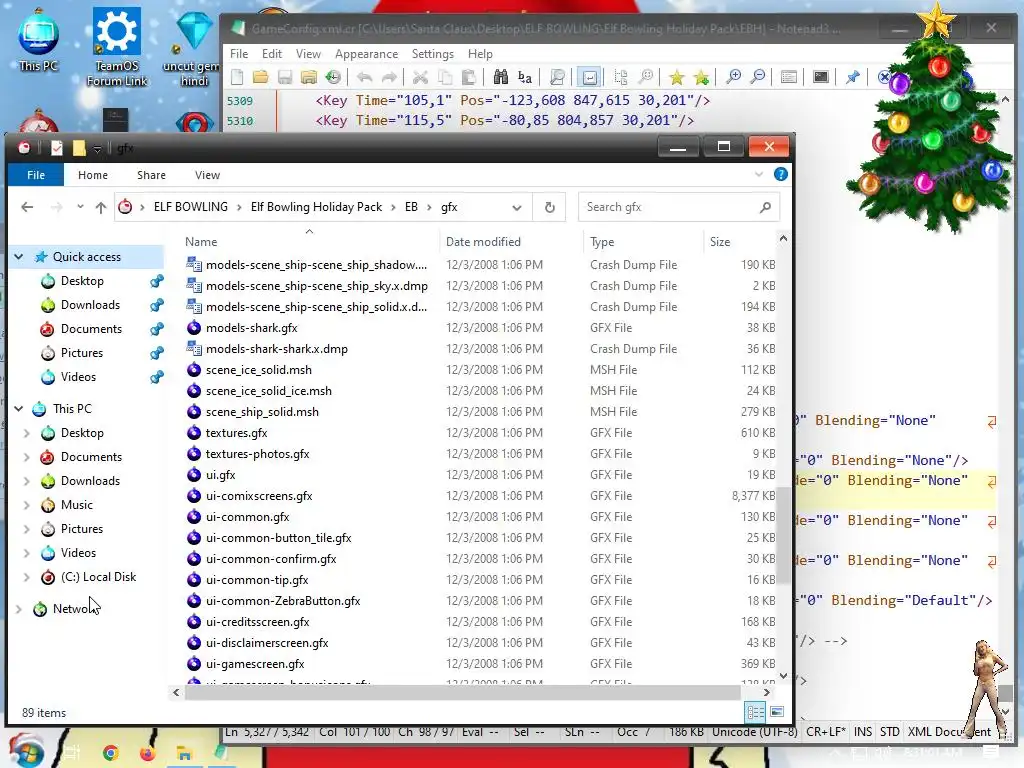Select Pictures under Quick access
This screenshot has width=1024, height=768.
point(82,353)
